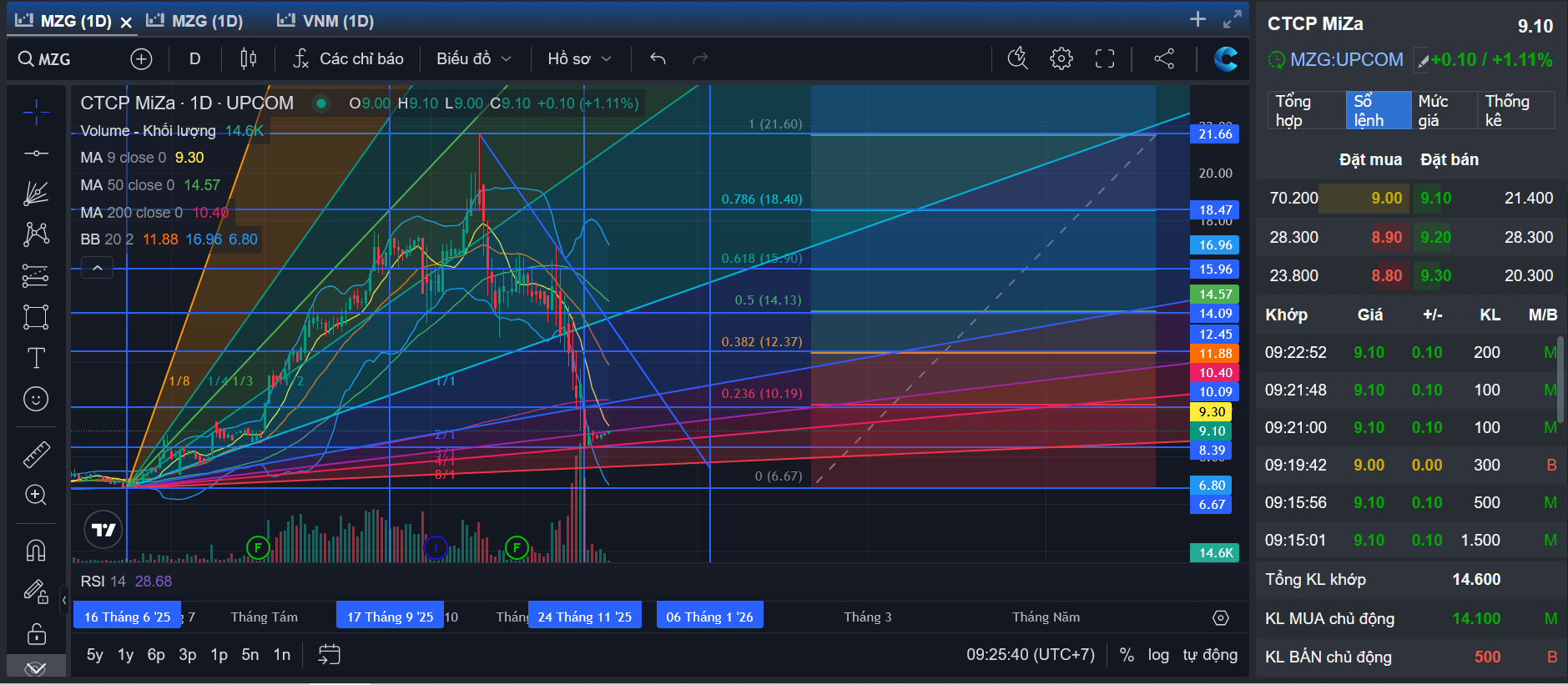Add a symbol to compare
Viewport: 1568px width, 685px height.
coord(141,59)
